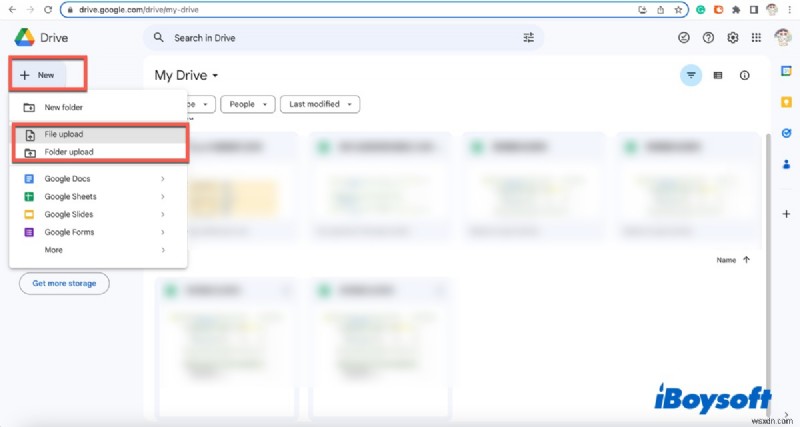
Task: Bookmark page with star icon
Action: point(678,10)
